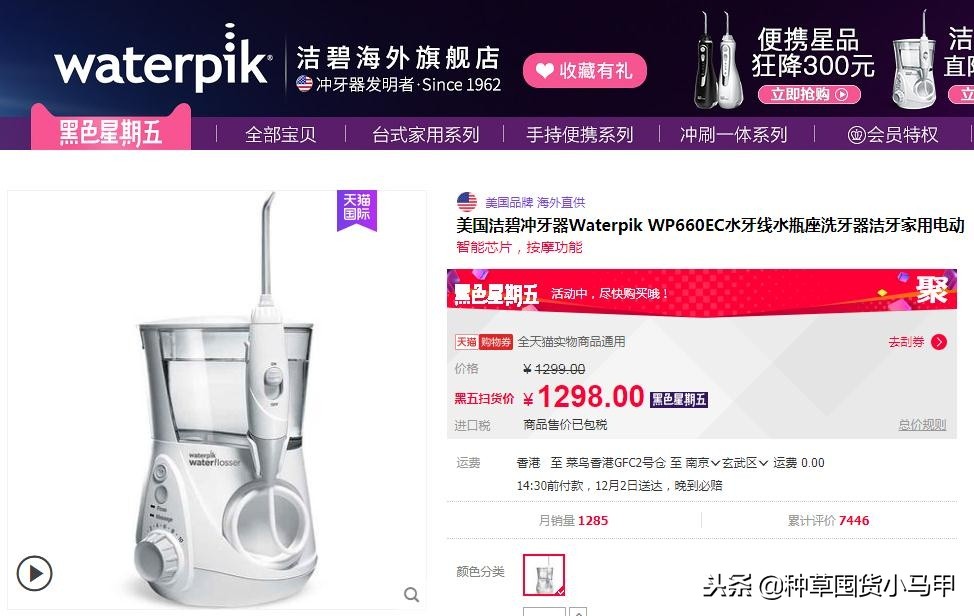Click the Waterpik logo in the header
Image resolution: width=974 pixels, height=616 pixels.
(x=163, y=58)
